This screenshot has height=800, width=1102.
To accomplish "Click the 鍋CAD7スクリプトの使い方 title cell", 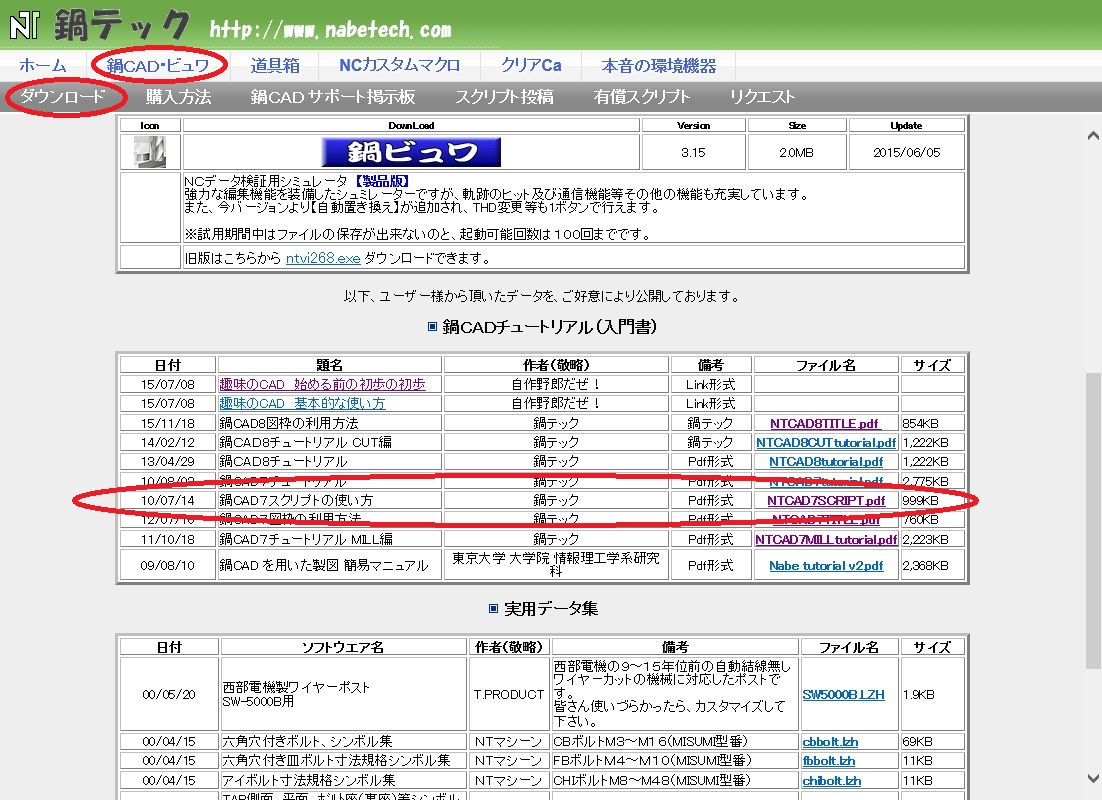I will (330, 500).
